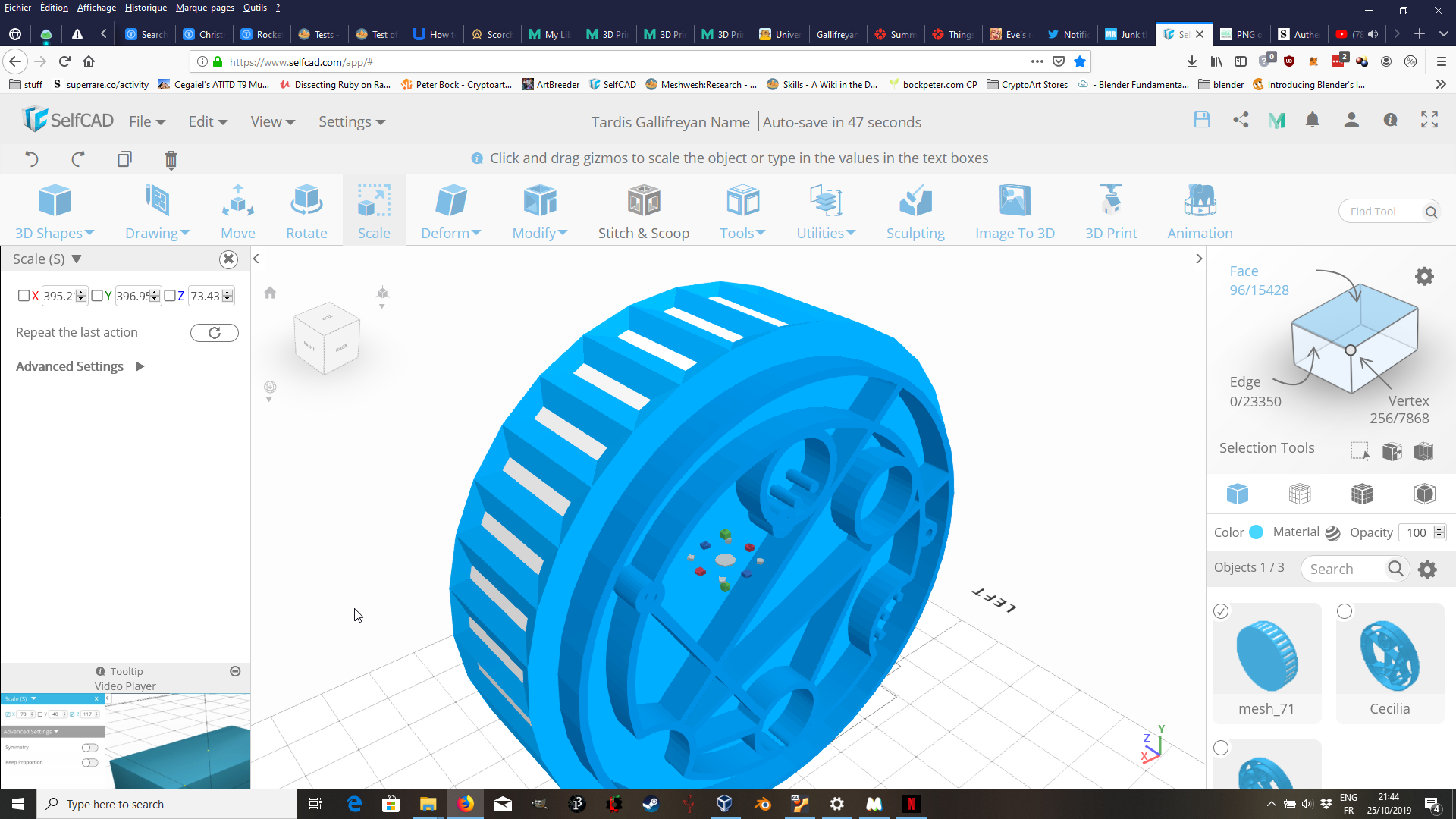The image size is (1456, 819).
Task: Click the delete trash icon
Action: click(x=171, y=159)
